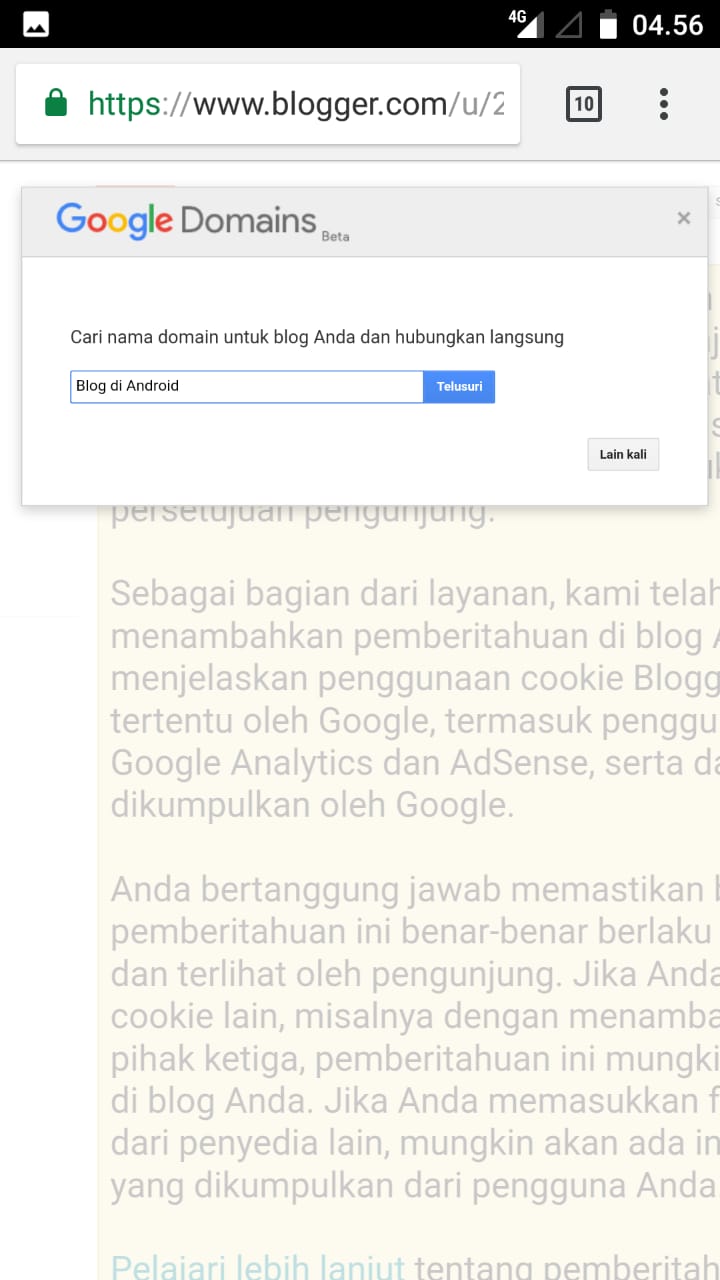This screenshot has width=720, height=1280.
Task: Open the Chrome tab switcher showing 10
Action: click(x=584, y=104)
